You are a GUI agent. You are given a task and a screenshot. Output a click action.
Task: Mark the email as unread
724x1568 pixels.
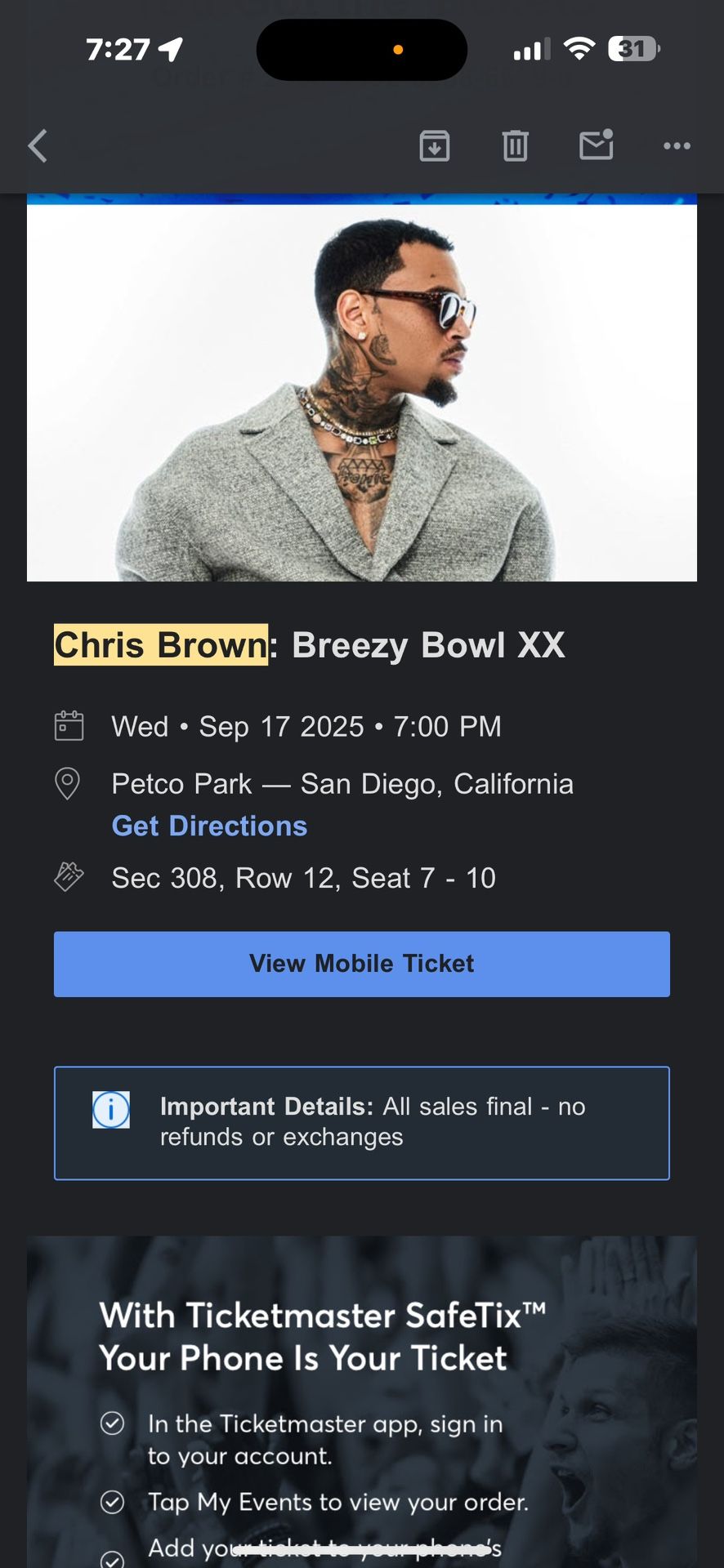595,145
